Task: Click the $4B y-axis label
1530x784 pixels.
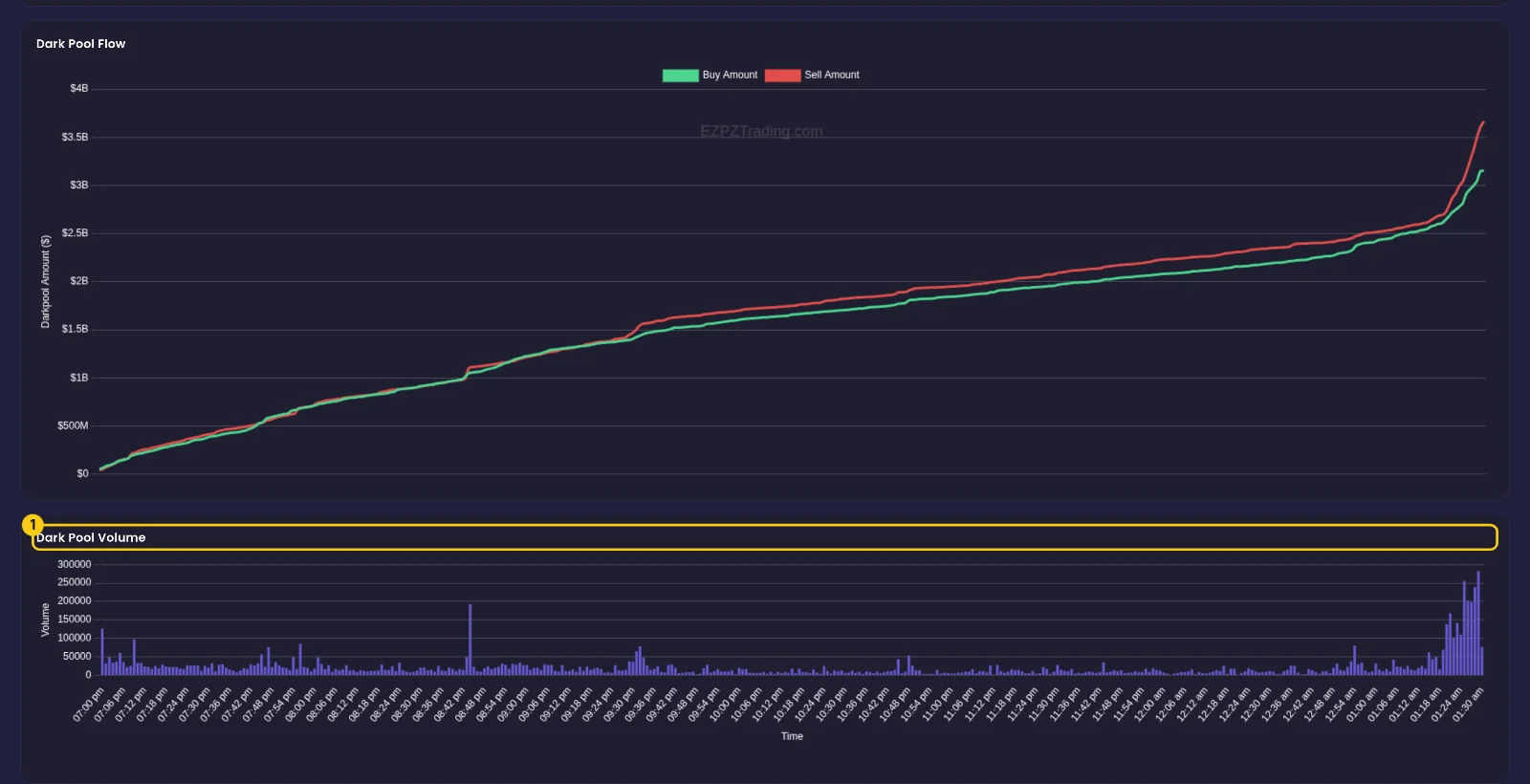Action: point(79,89)
